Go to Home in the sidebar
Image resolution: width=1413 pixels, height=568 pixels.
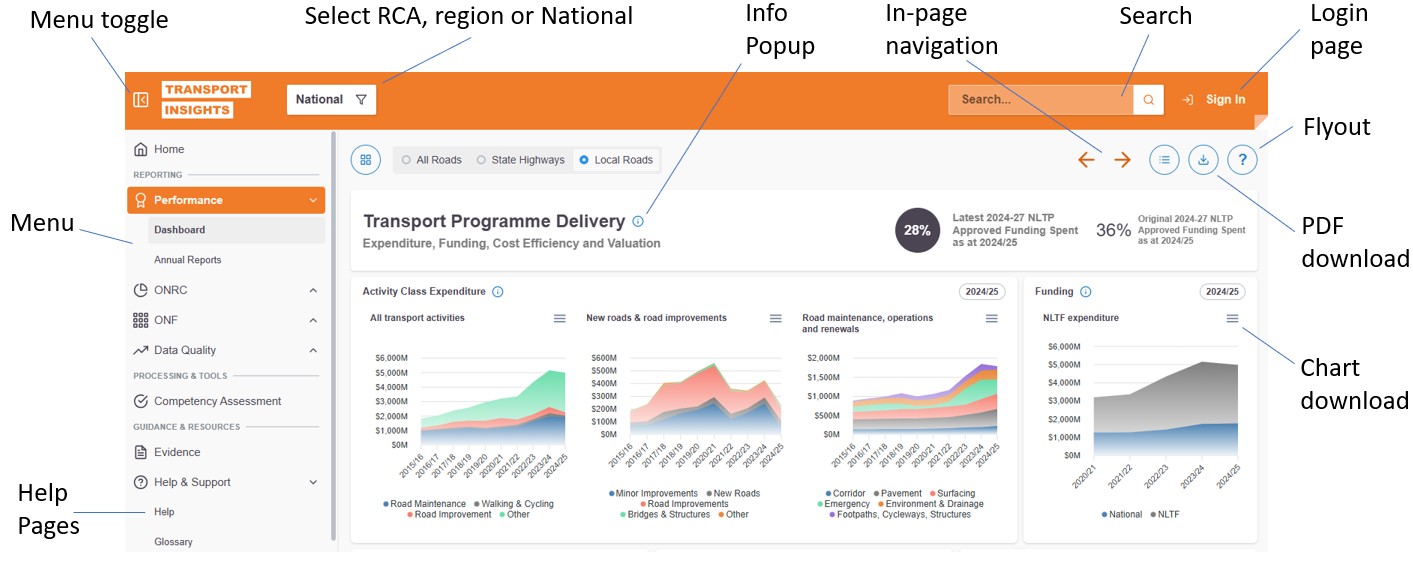(x=227, y=149)
